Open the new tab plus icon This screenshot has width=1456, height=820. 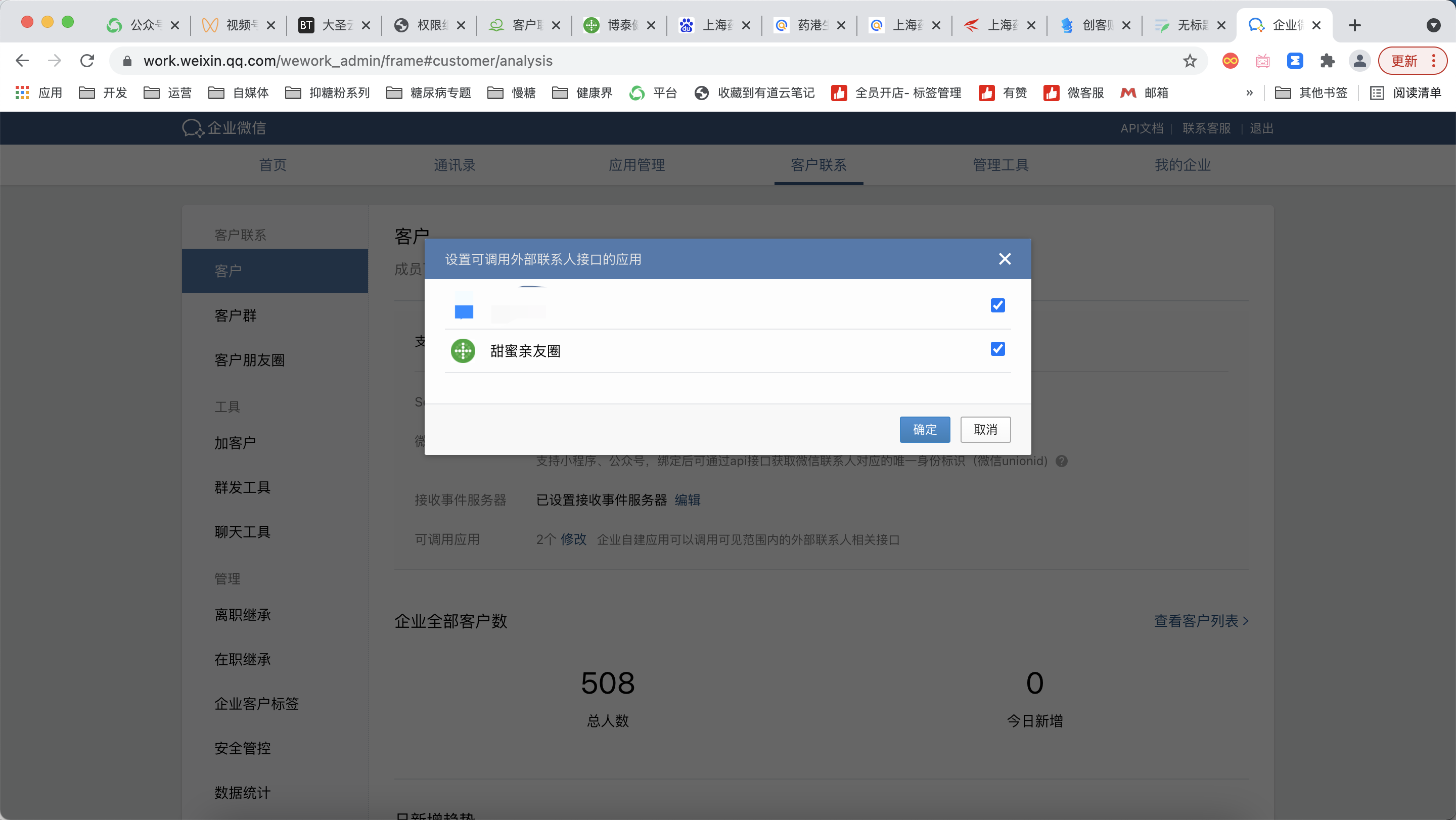(1354, 25)
